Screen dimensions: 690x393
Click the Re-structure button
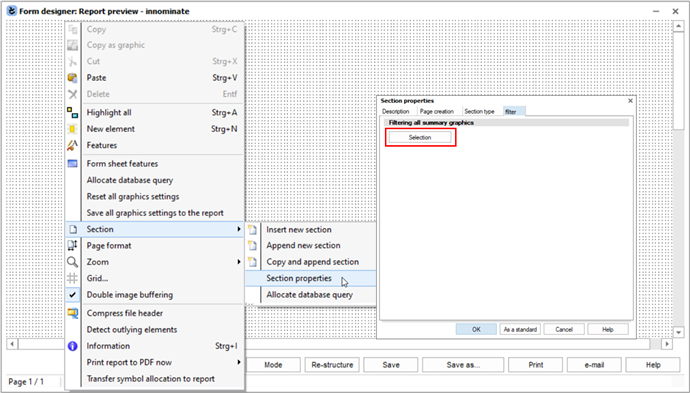pyautogui.click(x=332, y=365)
